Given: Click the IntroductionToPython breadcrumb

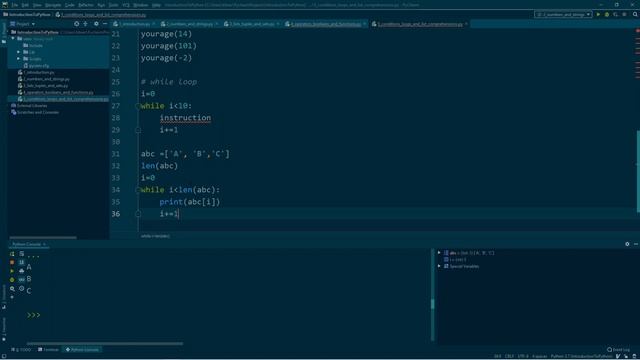Looking at the screenshot, I should tap(27, 15).
